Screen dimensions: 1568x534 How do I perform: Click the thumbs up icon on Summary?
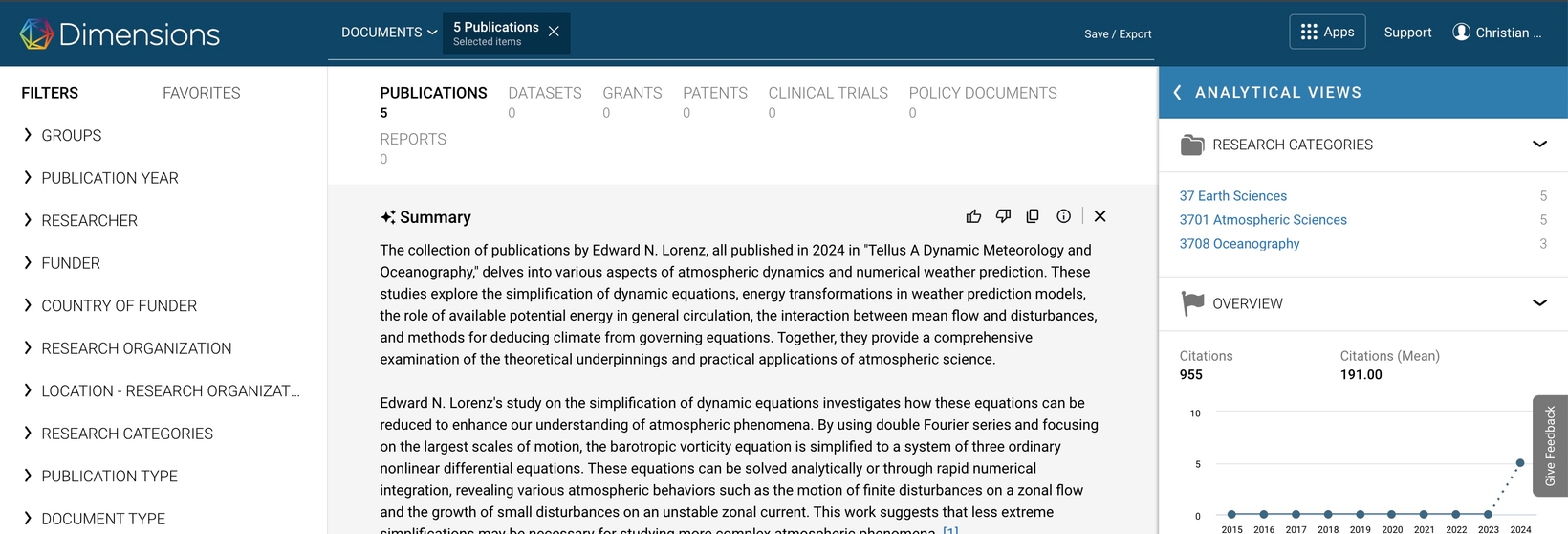click(973, 216)
